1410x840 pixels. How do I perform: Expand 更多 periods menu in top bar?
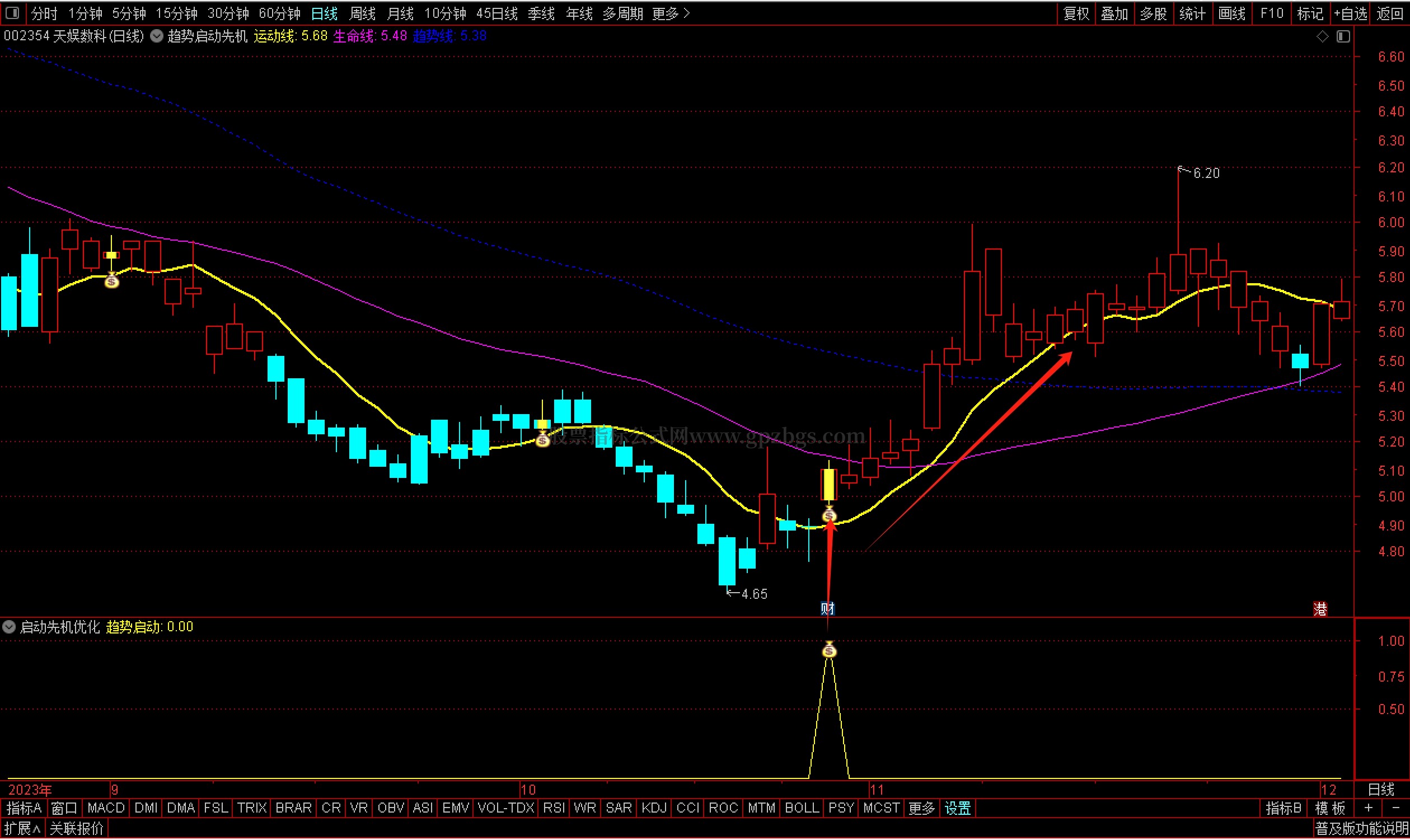671,13
